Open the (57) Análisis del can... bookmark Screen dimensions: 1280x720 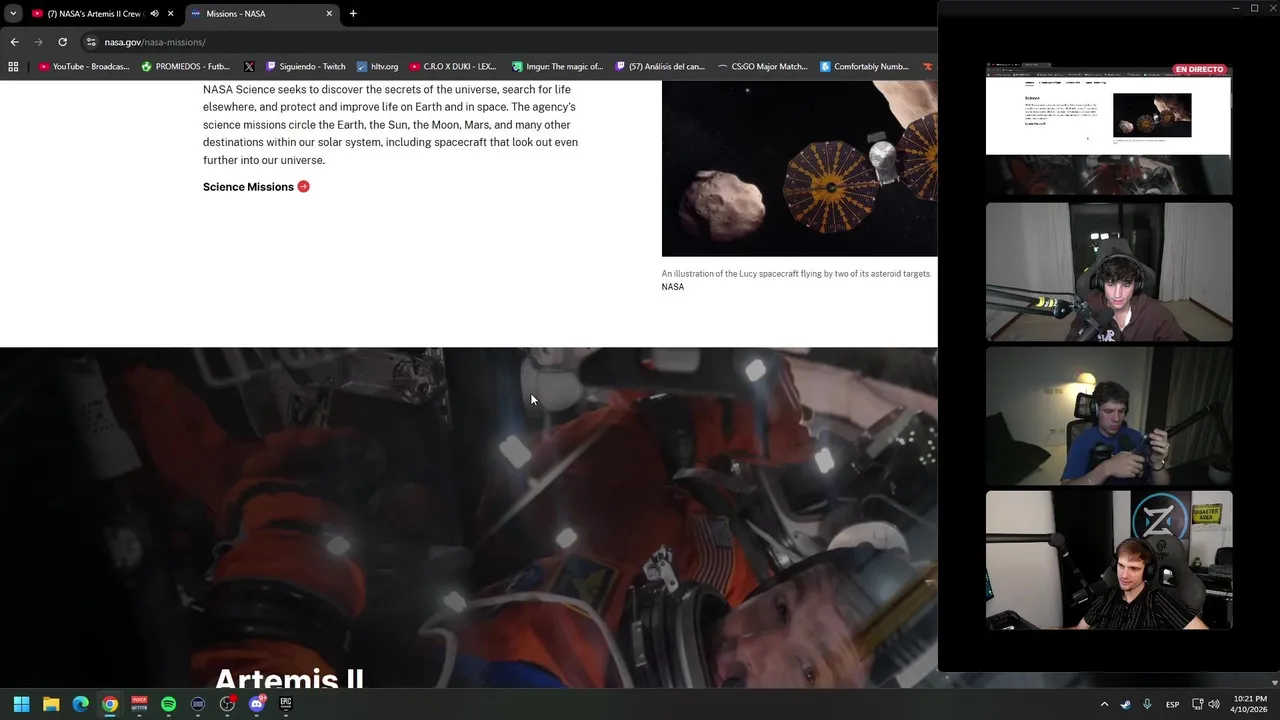[660, 67]
